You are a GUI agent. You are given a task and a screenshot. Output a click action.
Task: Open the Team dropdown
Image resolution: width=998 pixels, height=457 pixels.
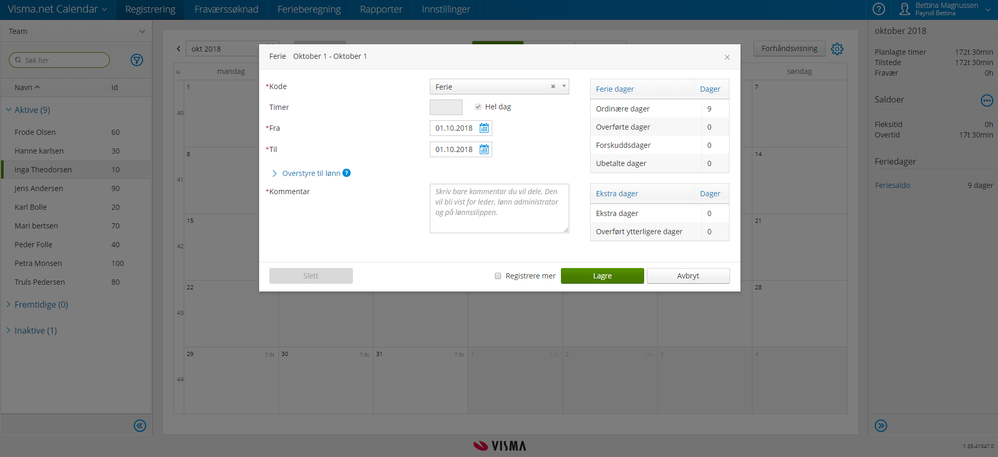76,31
